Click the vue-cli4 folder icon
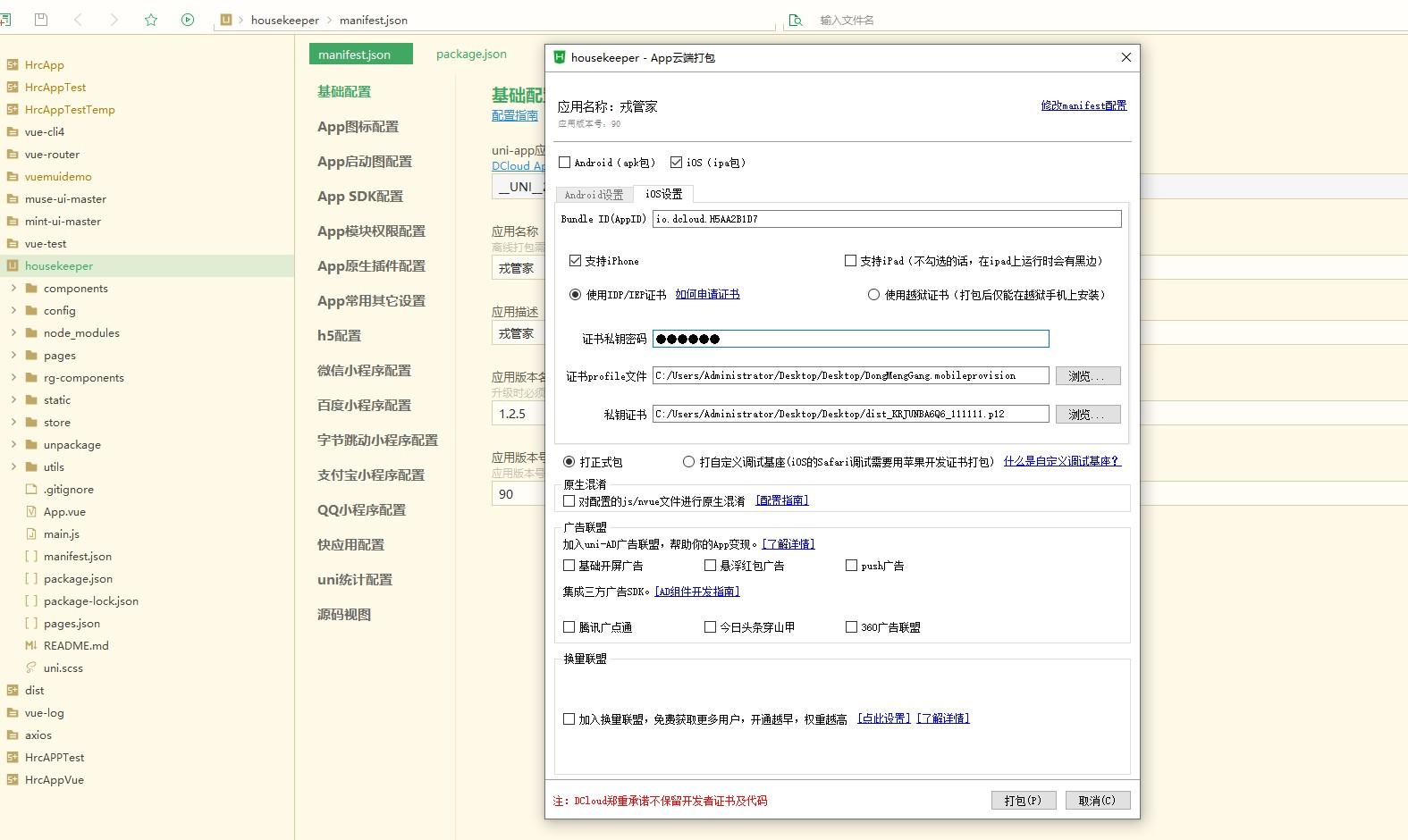 pyautogui.click(x=13, y=131)
